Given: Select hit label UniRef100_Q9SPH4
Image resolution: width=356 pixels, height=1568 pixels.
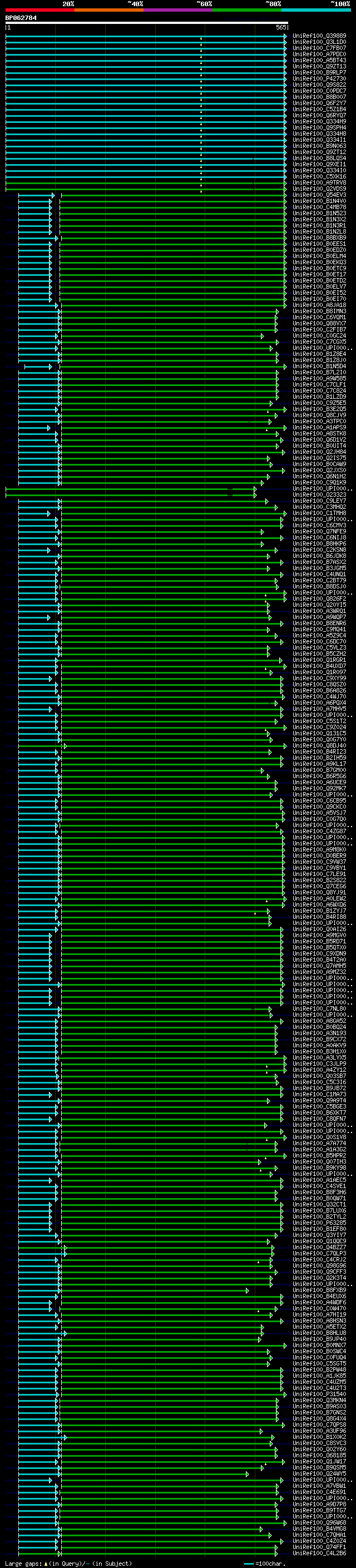Looking at the screenshot, I should pos(319,127).
